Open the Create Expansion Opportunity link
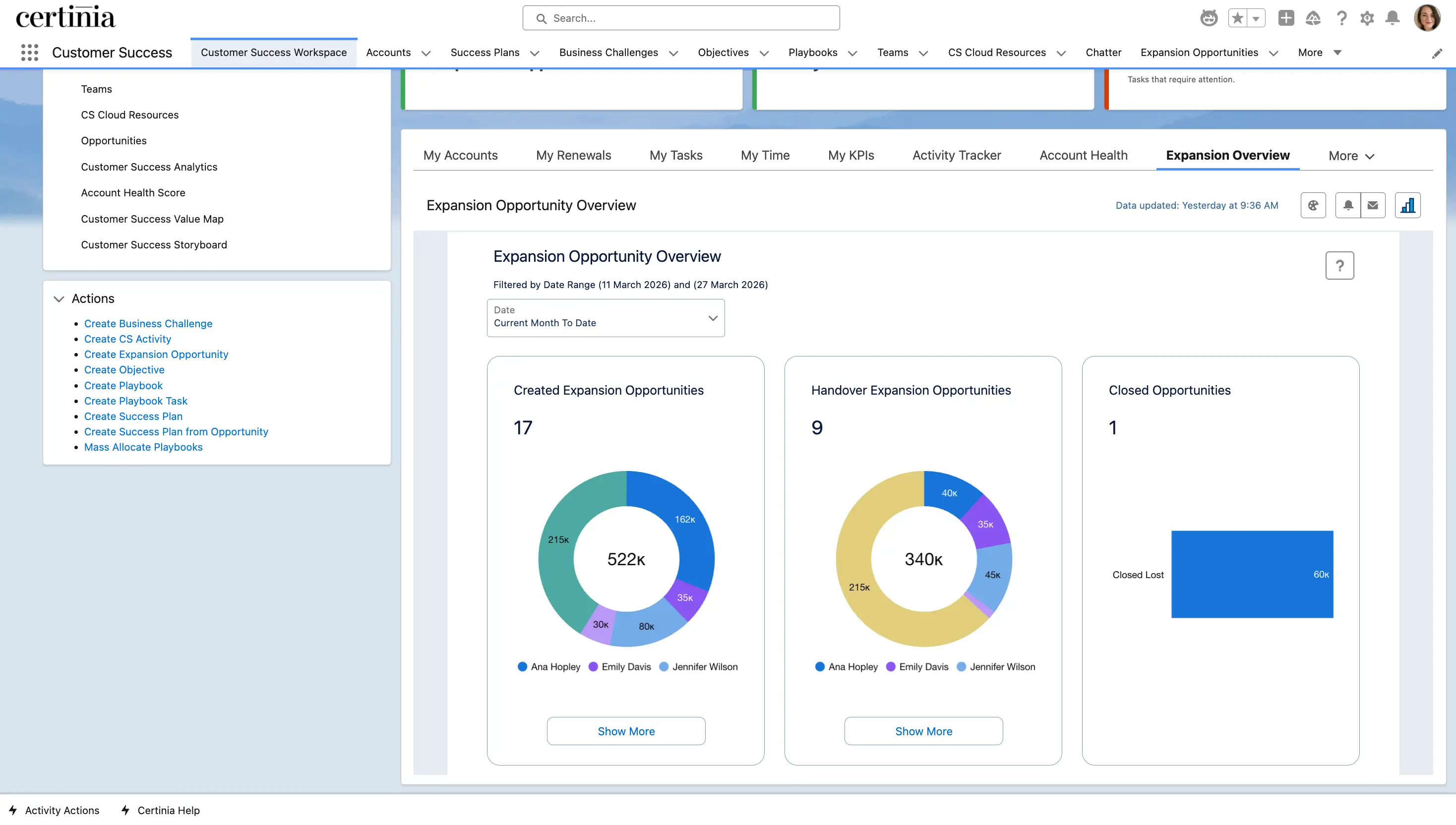The image size is (1456, 825). [156, 354]
